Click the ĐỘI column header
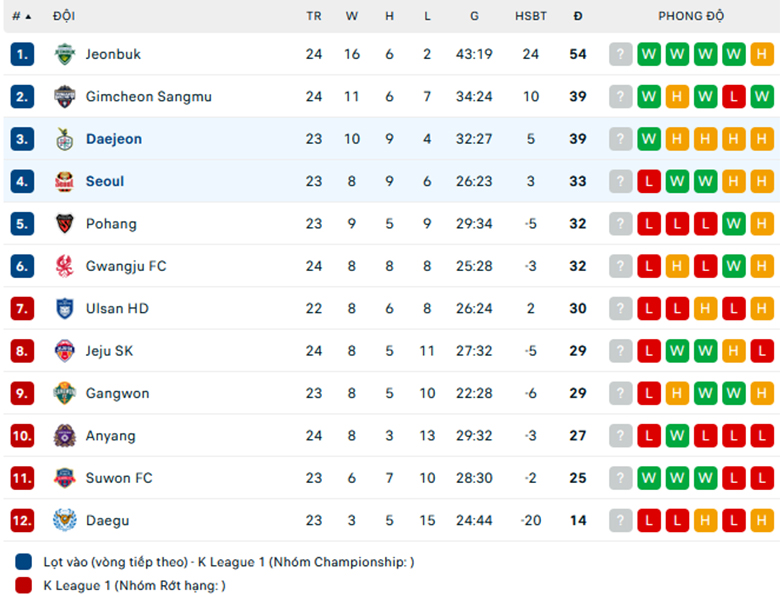The image size is (780, 597). point(64,16)
